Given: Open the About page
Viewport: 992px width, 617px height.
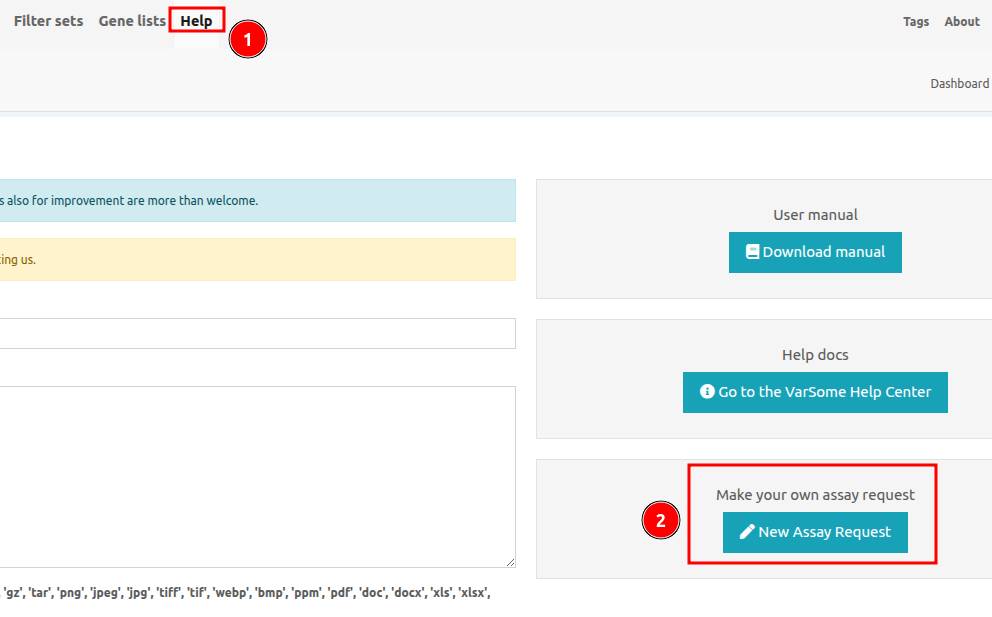Looking at the screenshot, I should (962, 22).
